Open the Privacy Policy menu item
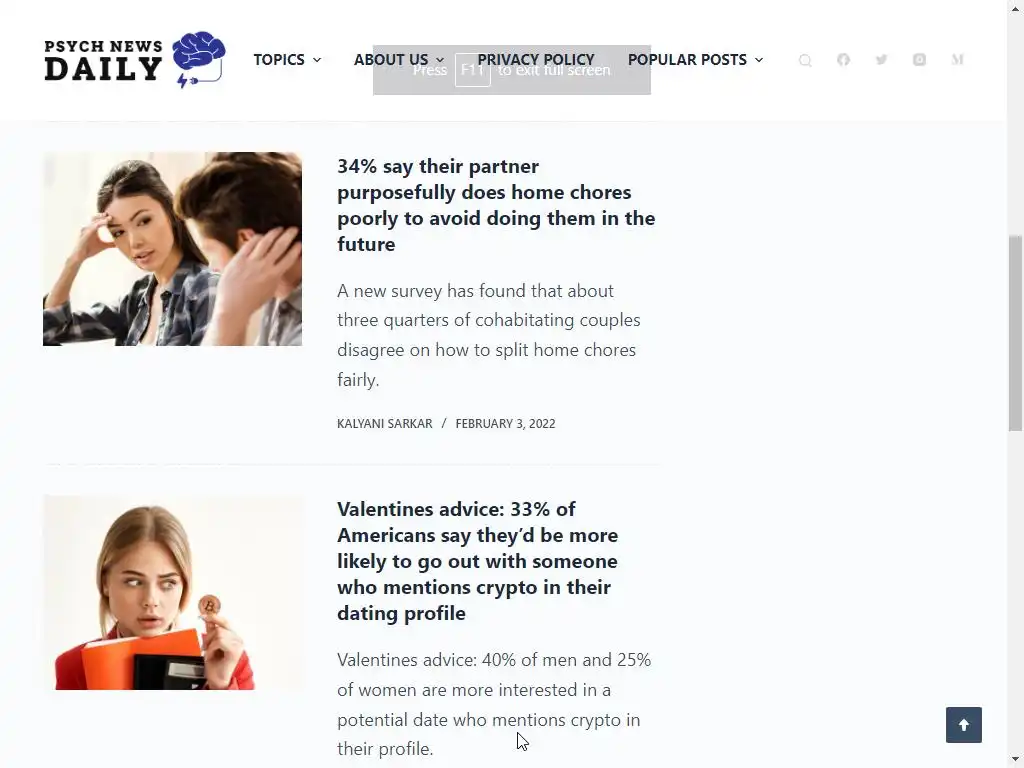The width and height of the screenshot is (1024, 768). 536,59
